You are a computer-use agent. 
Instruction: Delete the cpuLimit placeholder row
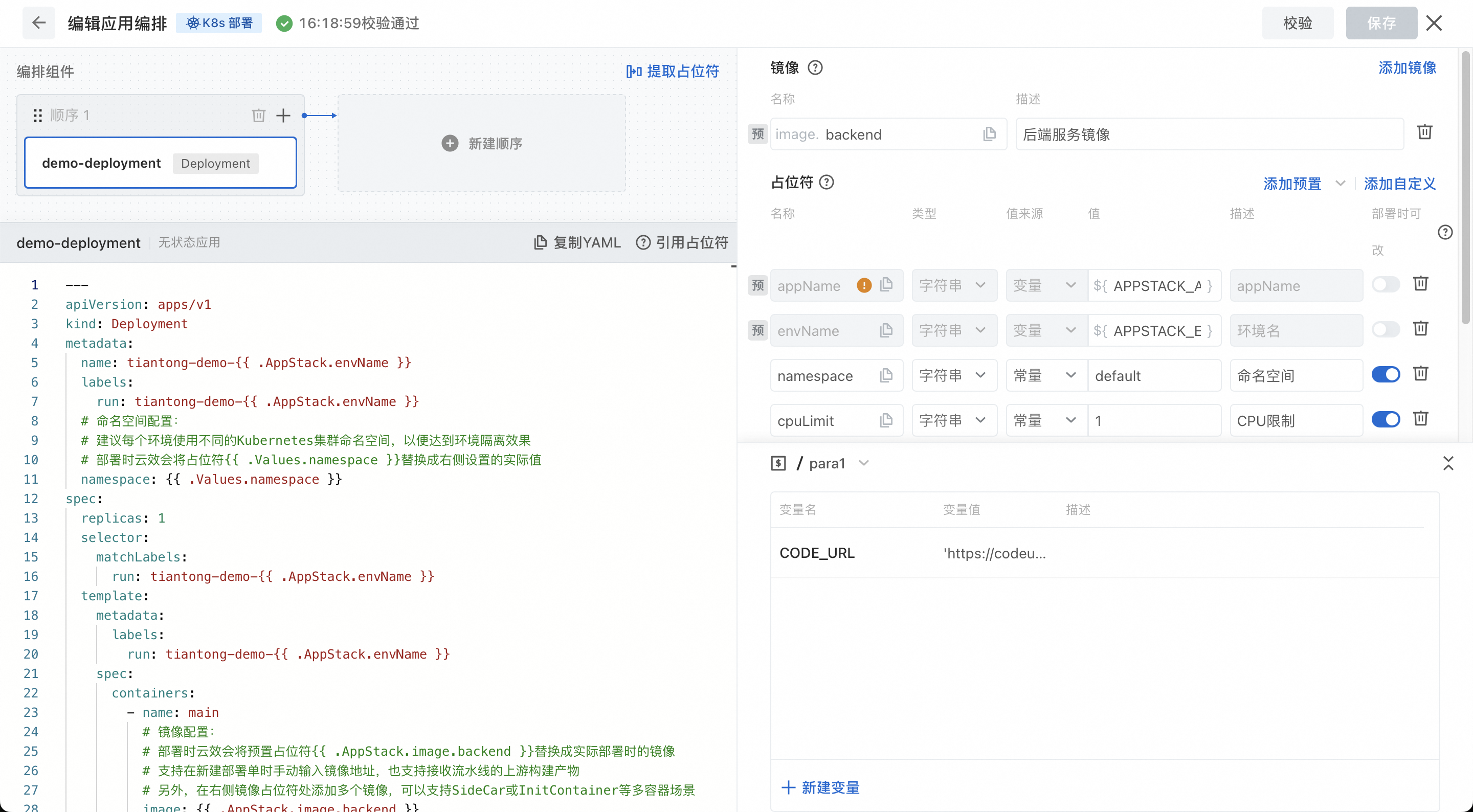(1420, 419)
